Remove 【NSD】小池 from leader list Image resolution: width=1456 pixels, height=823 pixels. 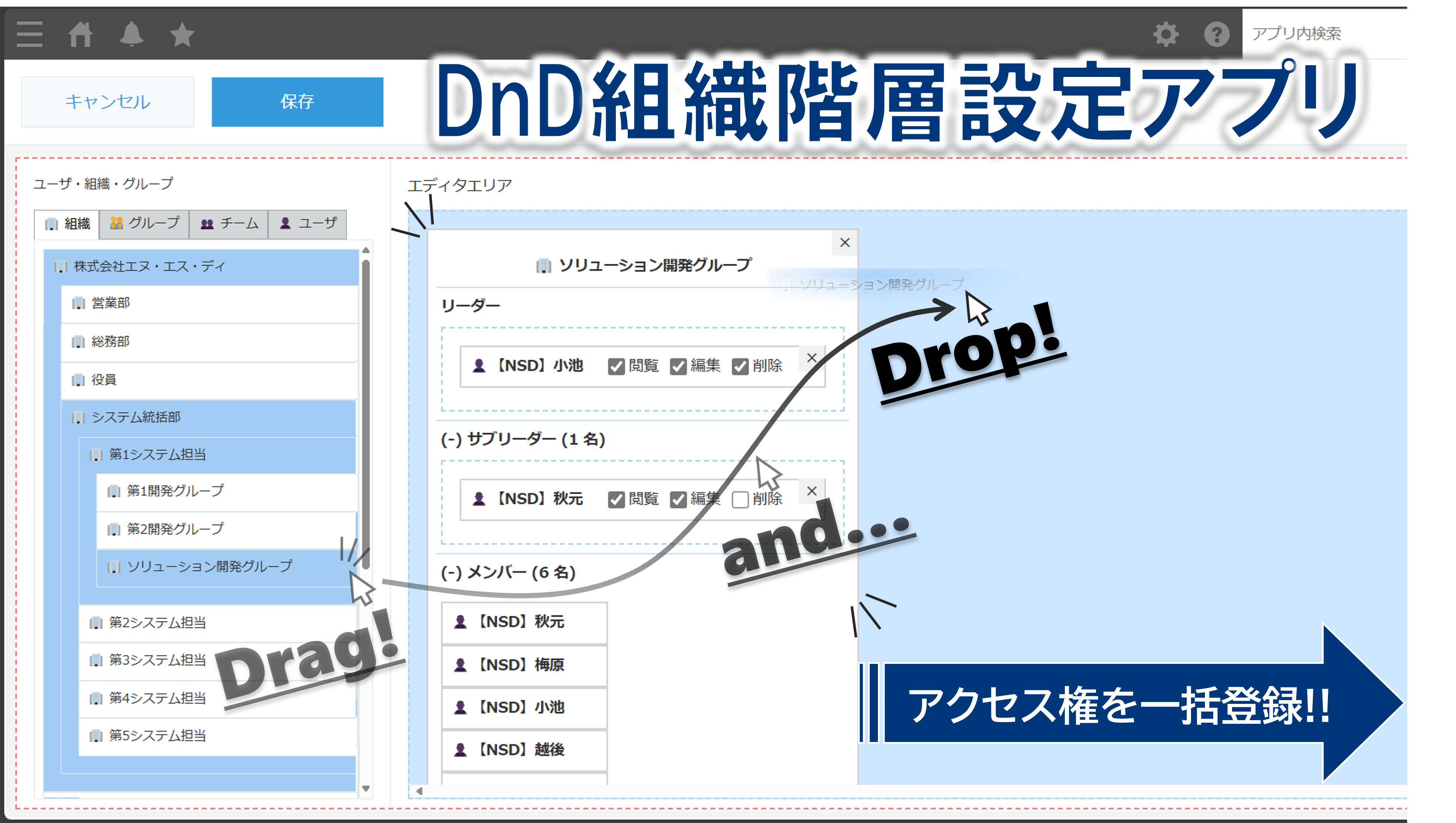[812, 358]
